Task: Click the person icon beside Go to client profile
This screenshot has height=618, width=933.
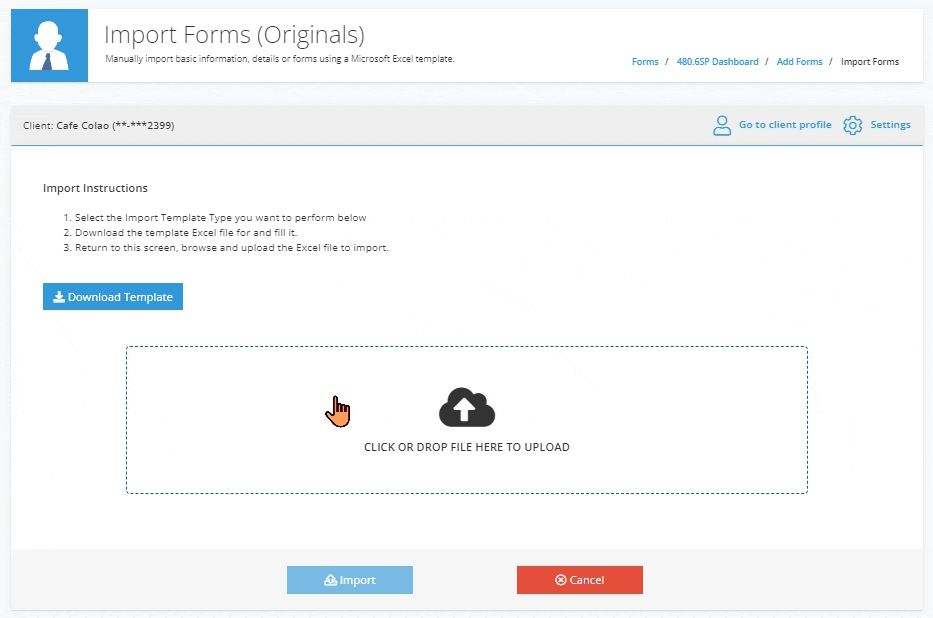Action: [722, 125]
